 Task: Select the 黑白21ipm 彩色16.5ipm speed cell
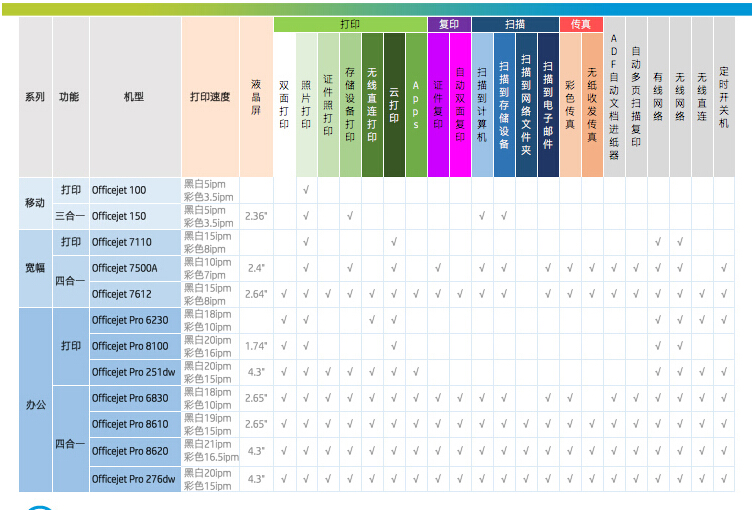click(x=211, y=451)
